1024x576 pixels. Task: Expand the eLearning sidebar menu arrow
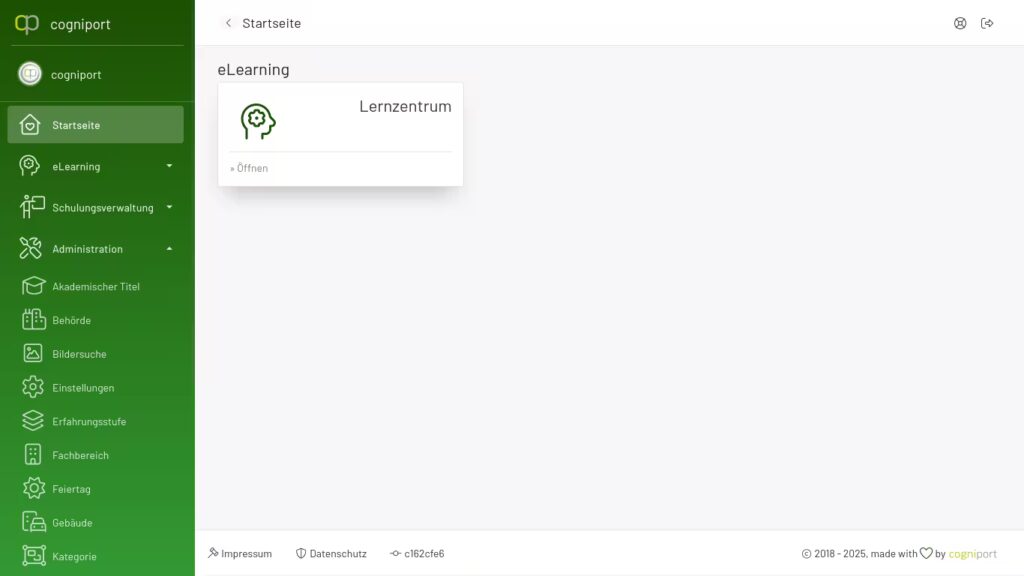[x=169, y=166]
